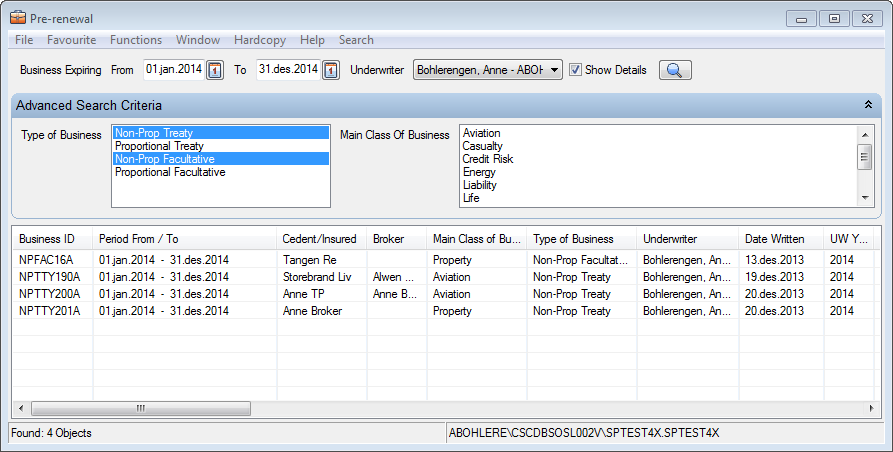The image size is (893, 452).
Task: Select row NPTTY190A
Action: [x=444, y=277]
